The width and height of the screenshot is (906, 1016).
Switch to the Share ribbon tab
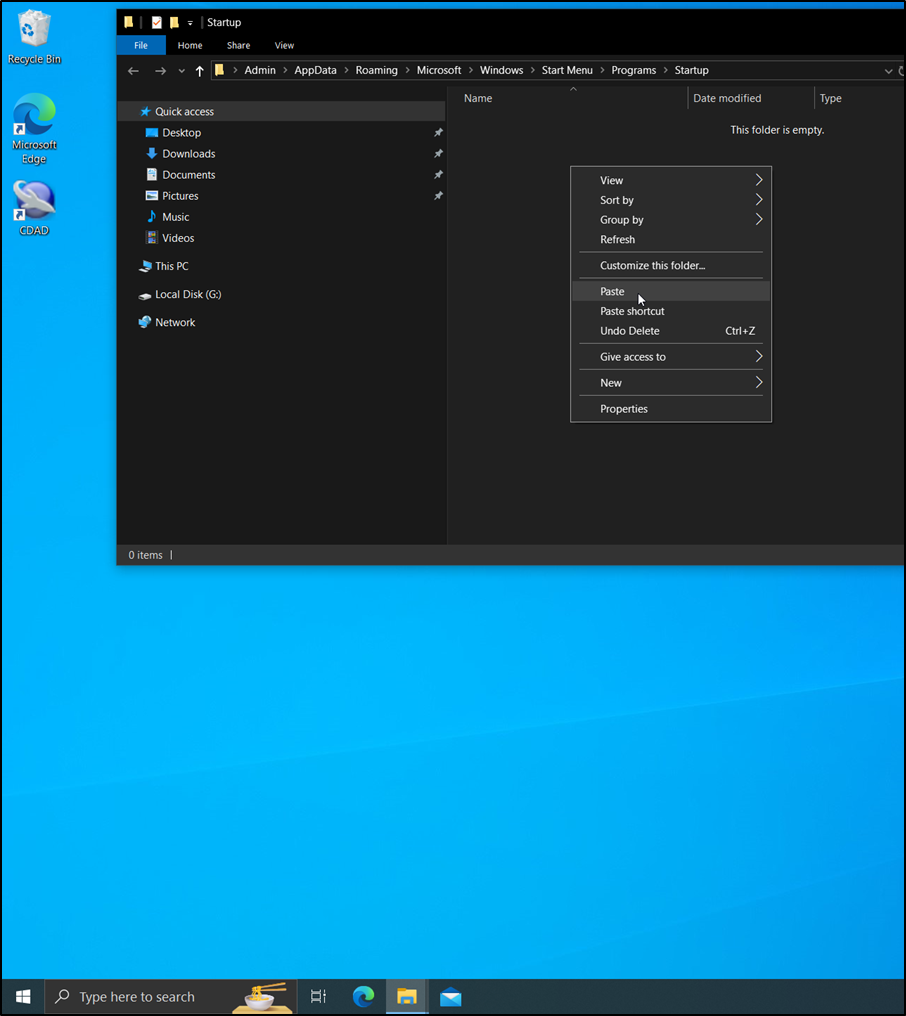[x=238, y=45]
